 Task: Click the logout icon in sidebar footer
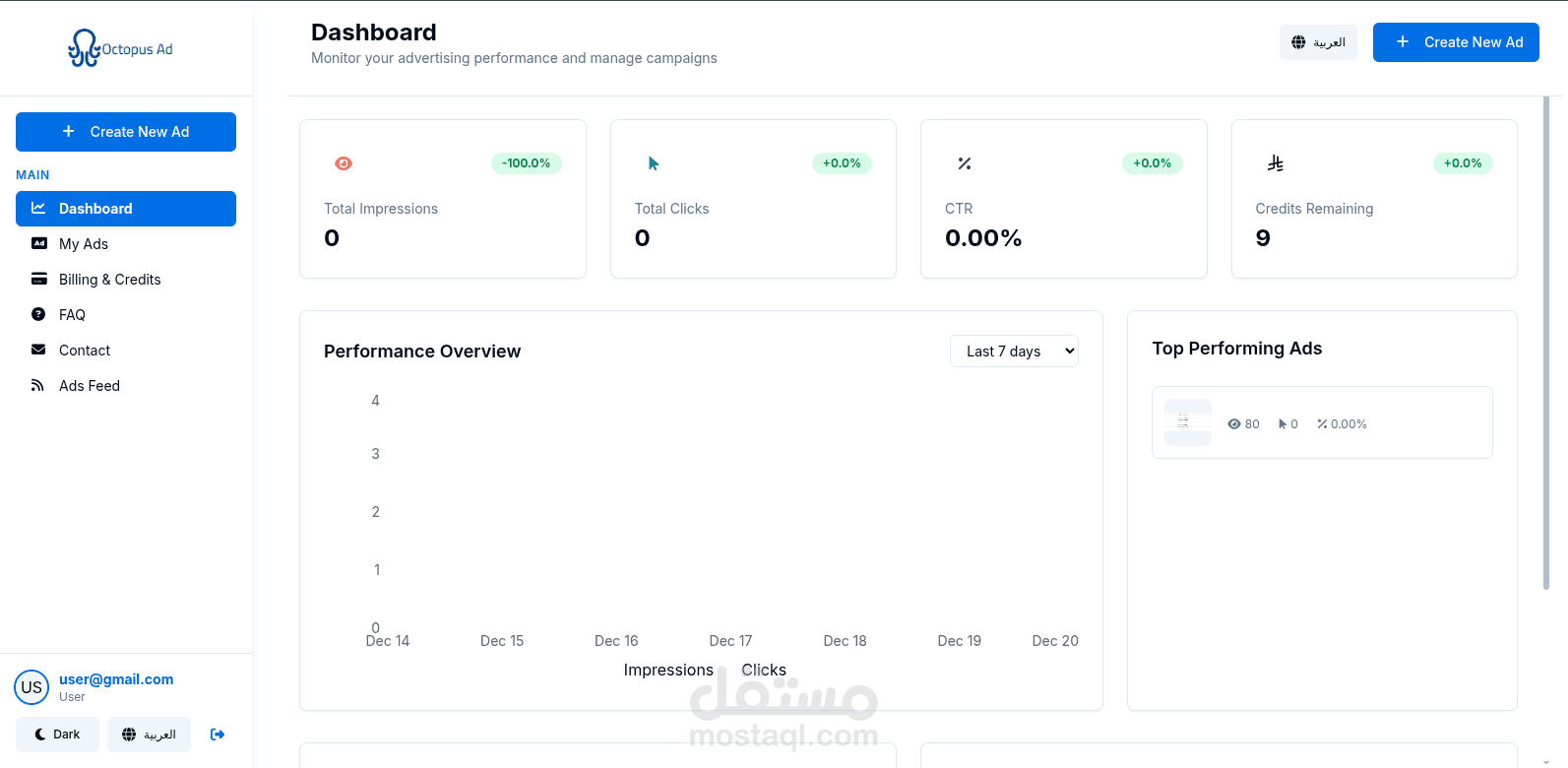coord(218,735)
